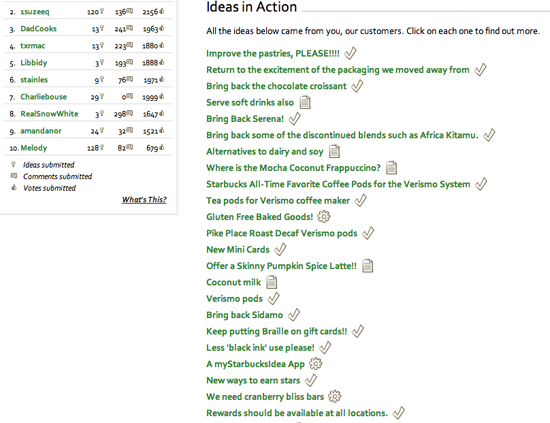Open Where is the Mocha Coconut Frappuccino idea
Screen dimensions: 550x423
293,168
